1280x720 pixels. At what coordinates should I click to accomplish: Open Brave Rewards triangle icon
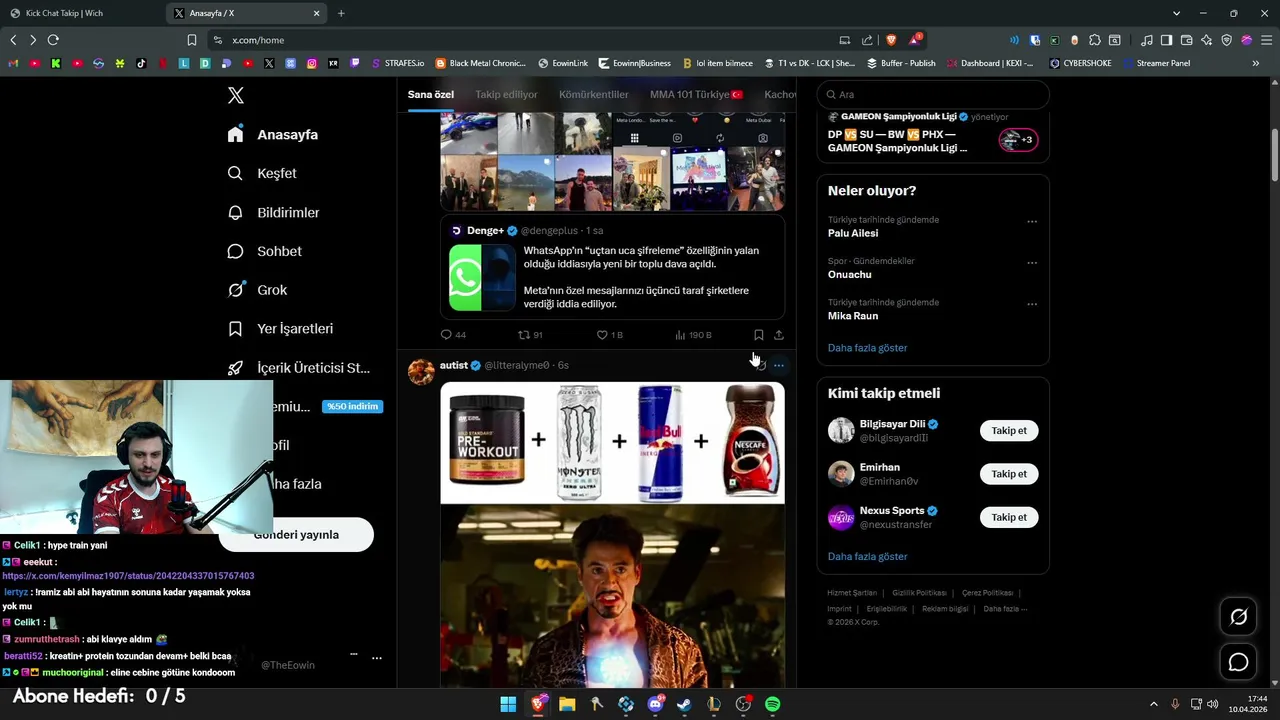pos(915,40)
